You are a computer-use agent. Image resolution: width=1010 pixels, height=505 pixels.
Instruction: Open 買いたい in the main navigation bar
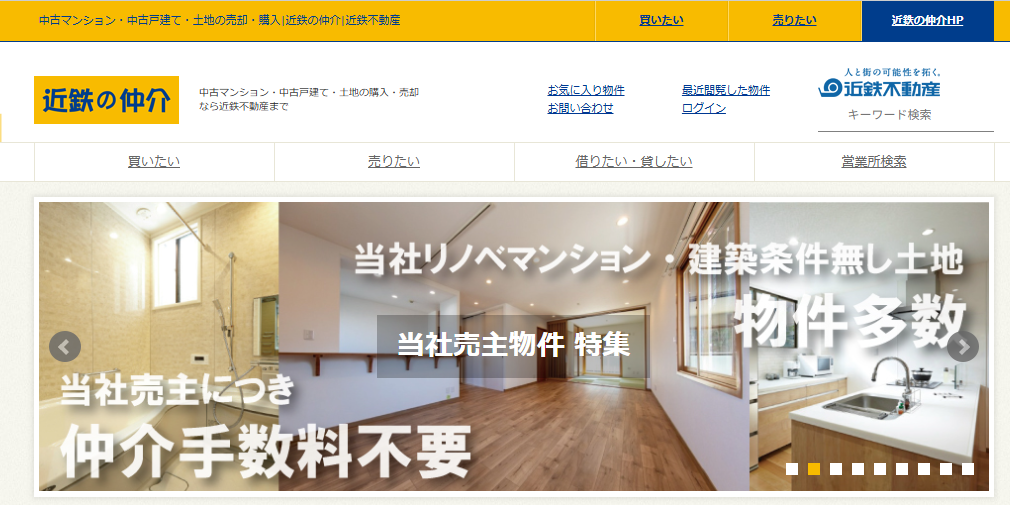(154, 162)
